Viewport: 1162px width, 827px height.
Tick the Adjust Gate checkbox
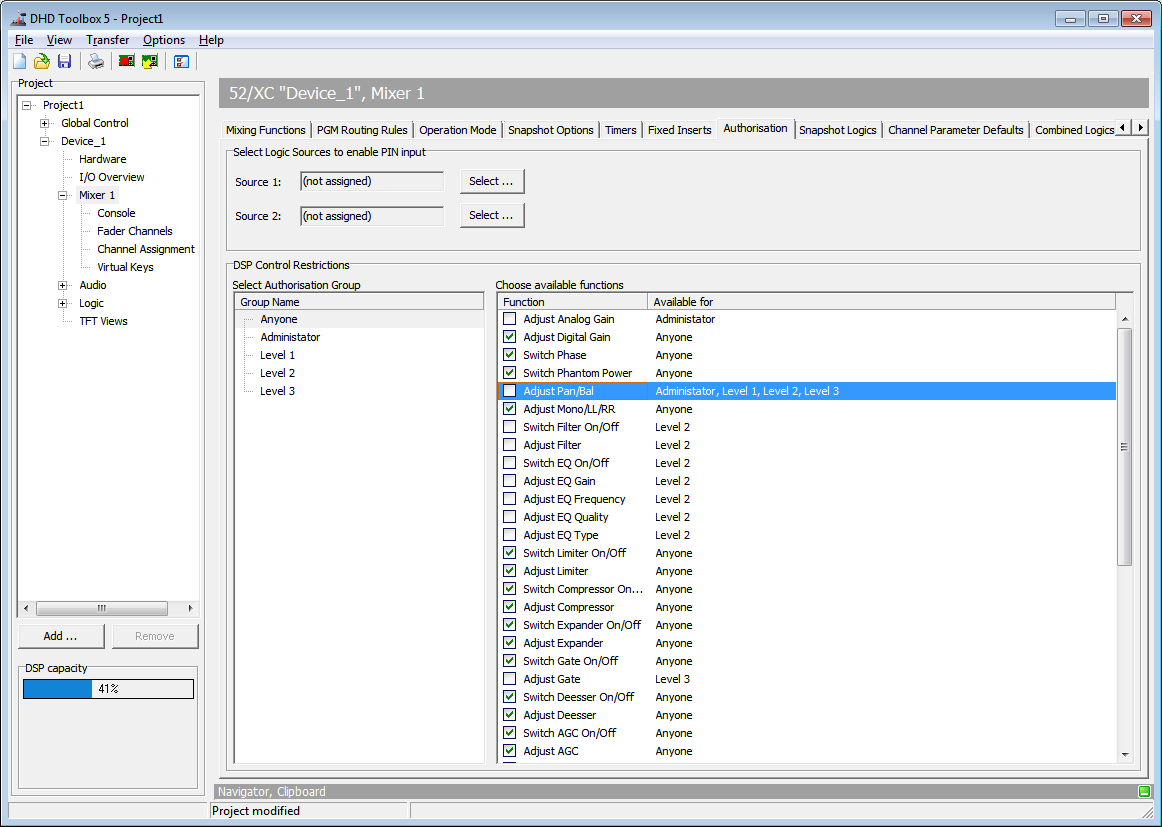pyautogui.click(x=510, y=679)
